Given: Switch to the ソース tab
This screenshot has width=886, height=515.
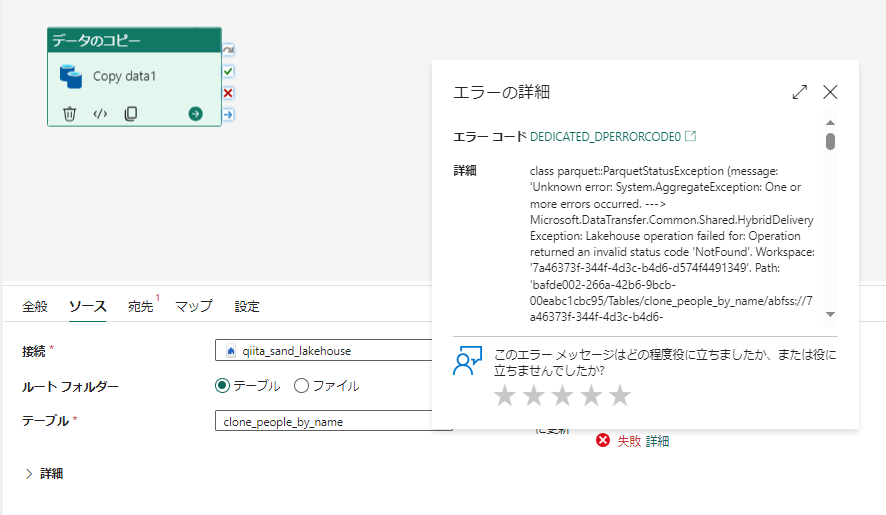Looking at the screenshot, I should click(88, 306).
